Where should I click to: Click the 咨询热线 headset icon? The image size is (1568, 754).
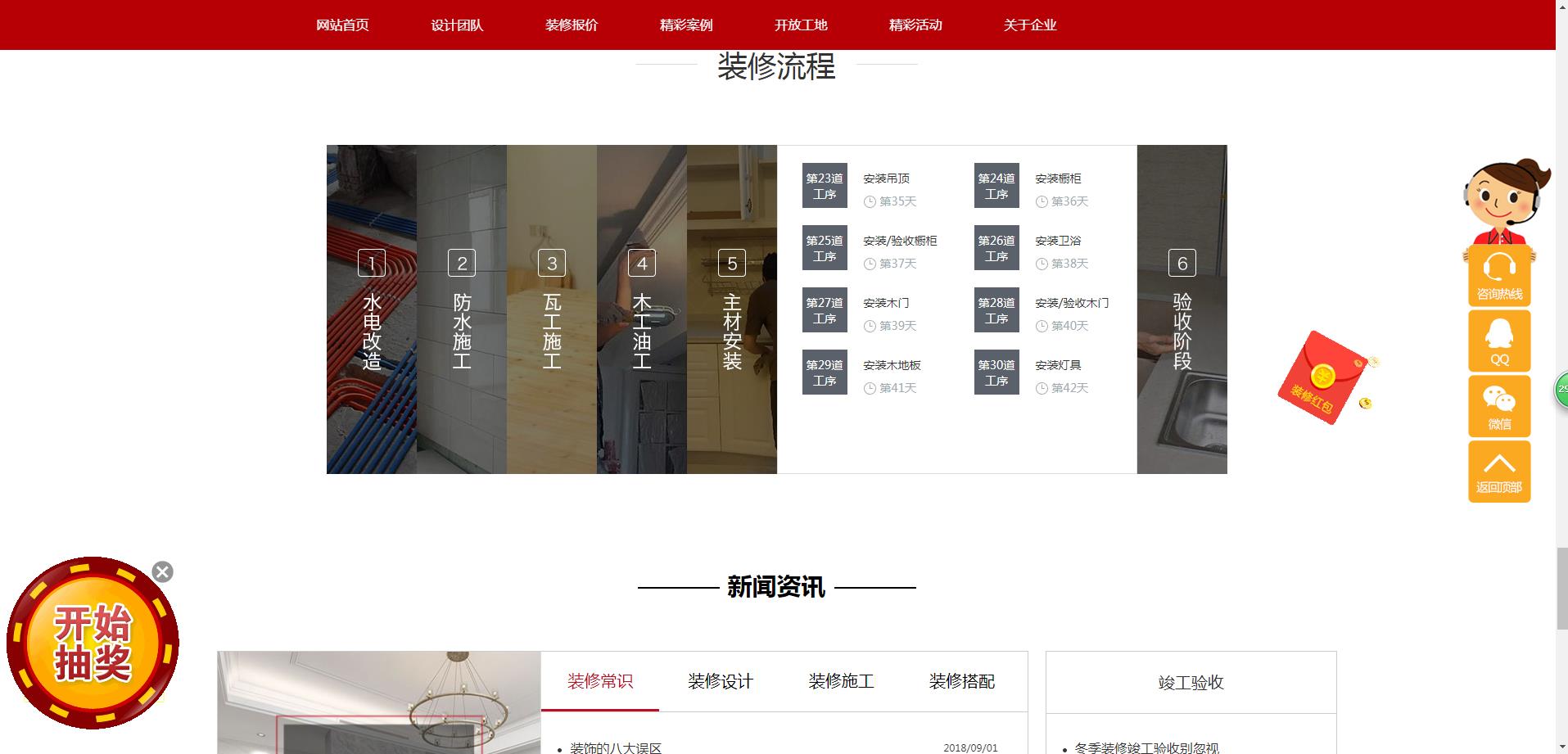coord(1498,275)
